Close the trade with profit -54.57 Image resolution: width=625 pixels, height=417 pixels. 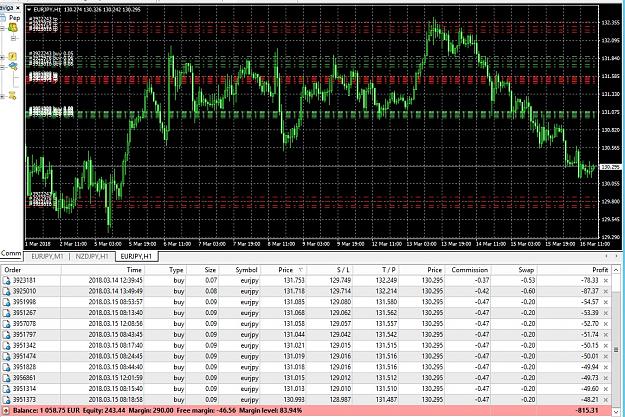605,302
